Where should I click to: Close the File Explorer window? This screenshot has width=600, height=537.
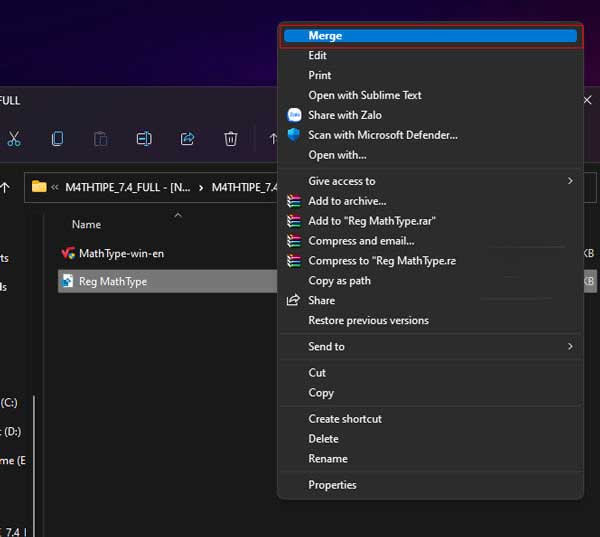click(x=588, y=100)
